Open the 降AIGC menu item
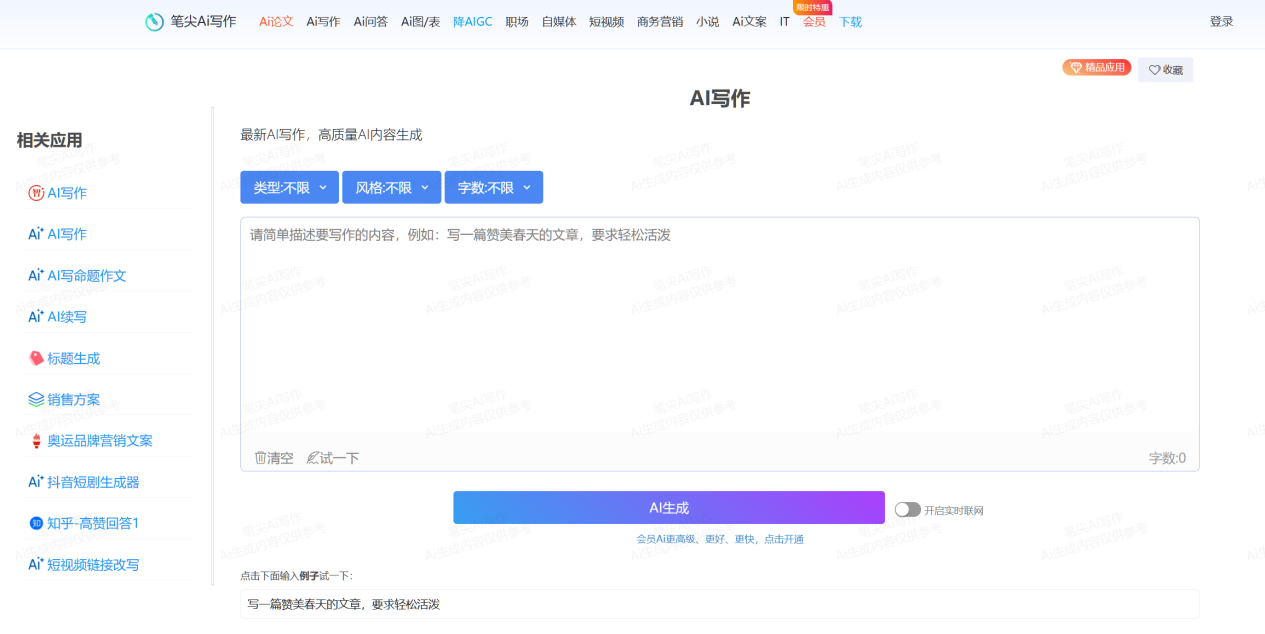1265x634 pixels. 472,21
